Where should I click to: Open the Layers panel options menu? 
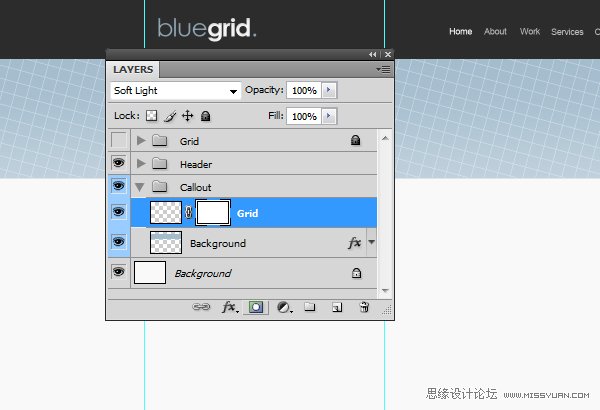click(x=383, y=69)
